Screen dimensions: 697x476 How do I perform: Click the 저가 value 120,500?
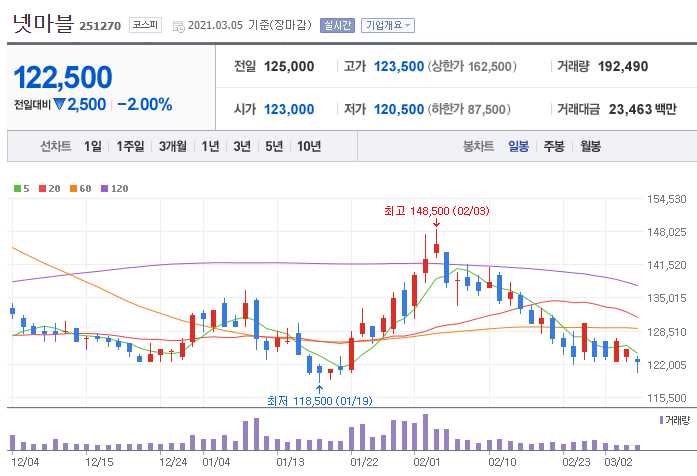(399, 109)
